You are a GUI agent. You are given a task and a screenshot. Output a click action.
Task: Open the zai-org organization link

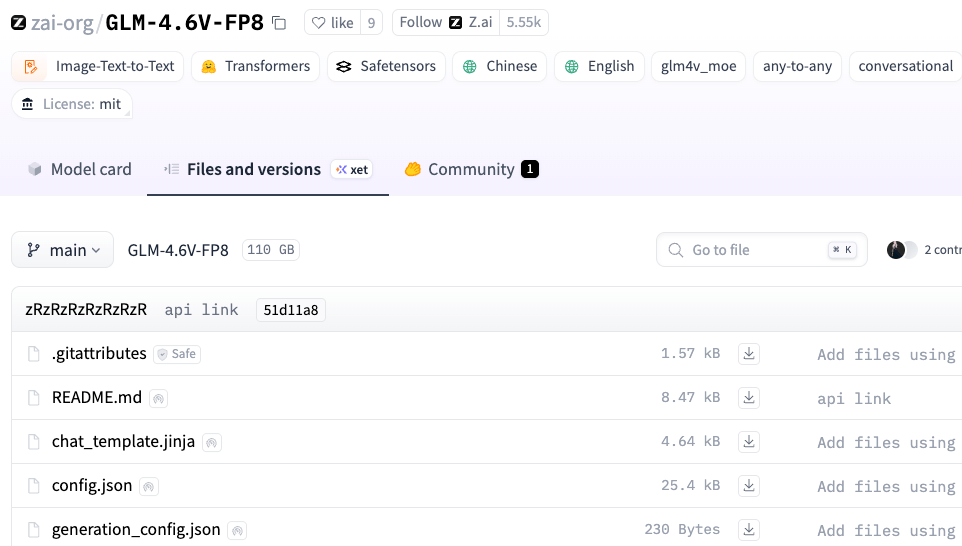62,23
